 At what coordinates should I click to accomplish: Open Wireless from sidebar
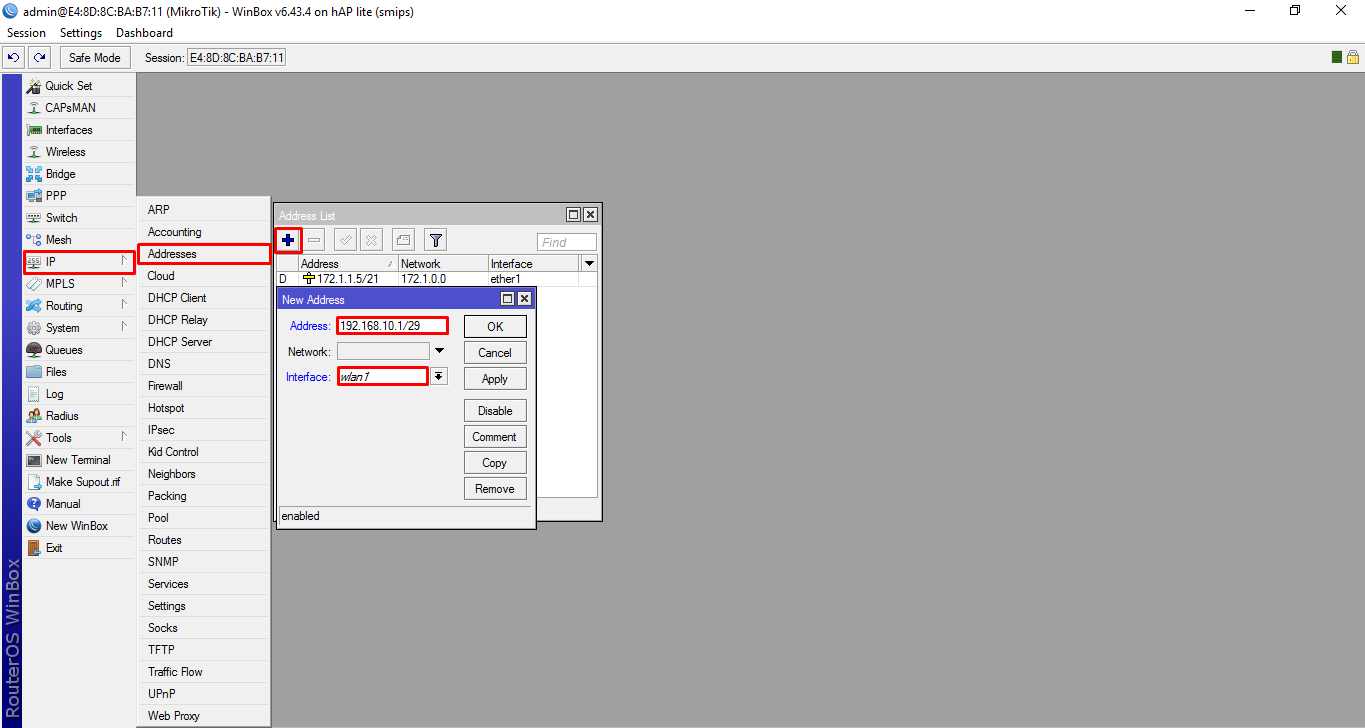coord(79,152)
